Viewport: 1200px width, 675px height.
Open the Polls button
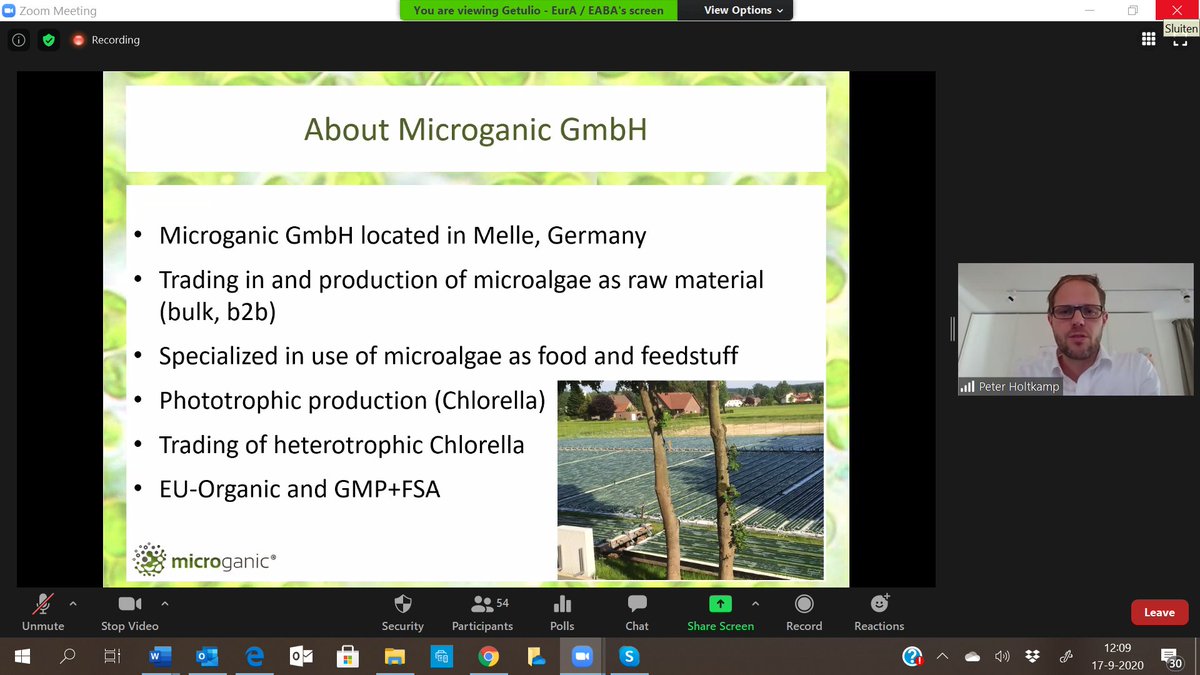562,612
